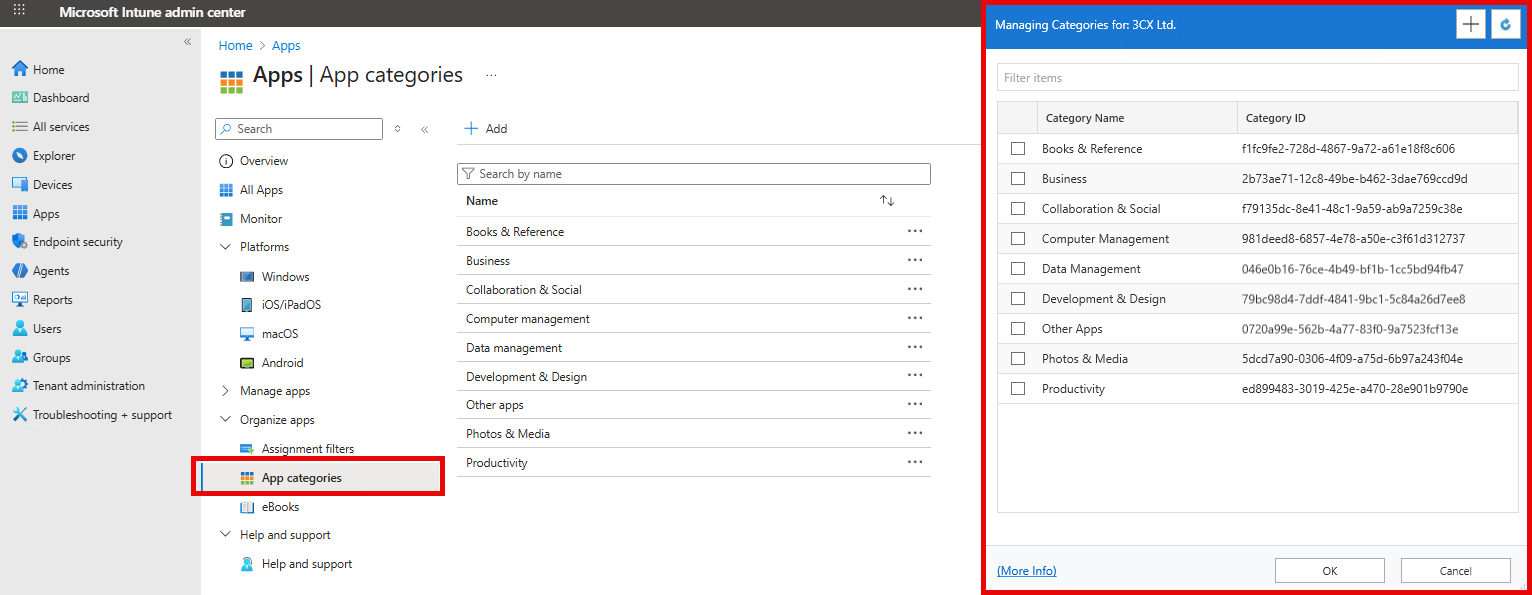Click the Add button to create a category
This screenshot has height=595, width=1532.
tap(485, 128)
